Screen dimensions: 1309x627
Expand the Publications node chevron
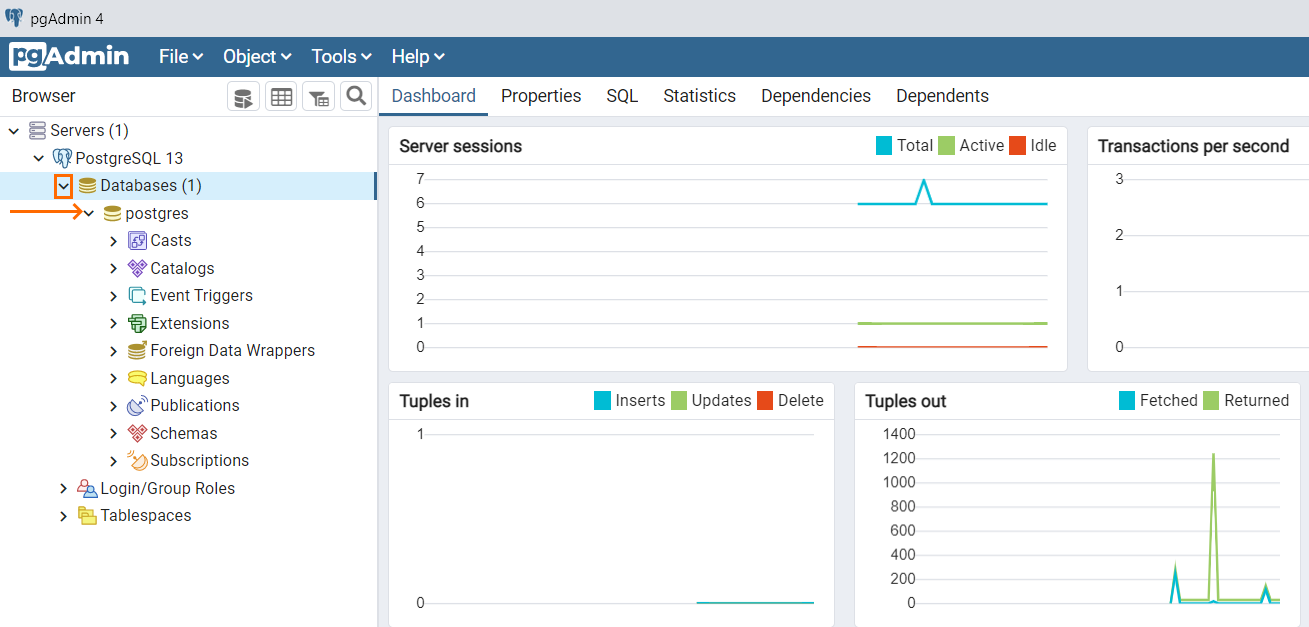tap(113, 406)
